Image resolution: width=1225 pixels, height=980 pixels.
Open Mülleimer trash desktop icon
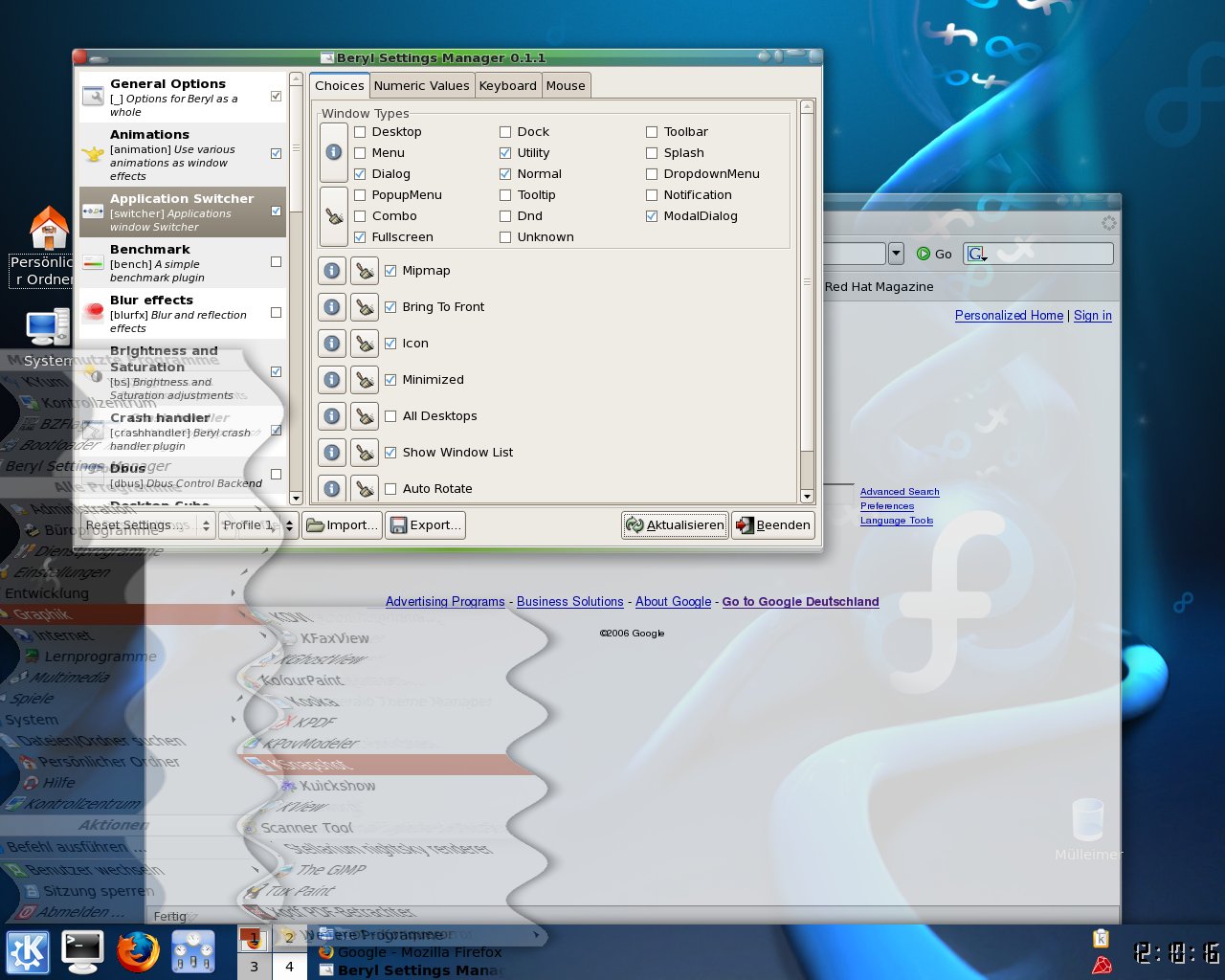coord(1088,820)
